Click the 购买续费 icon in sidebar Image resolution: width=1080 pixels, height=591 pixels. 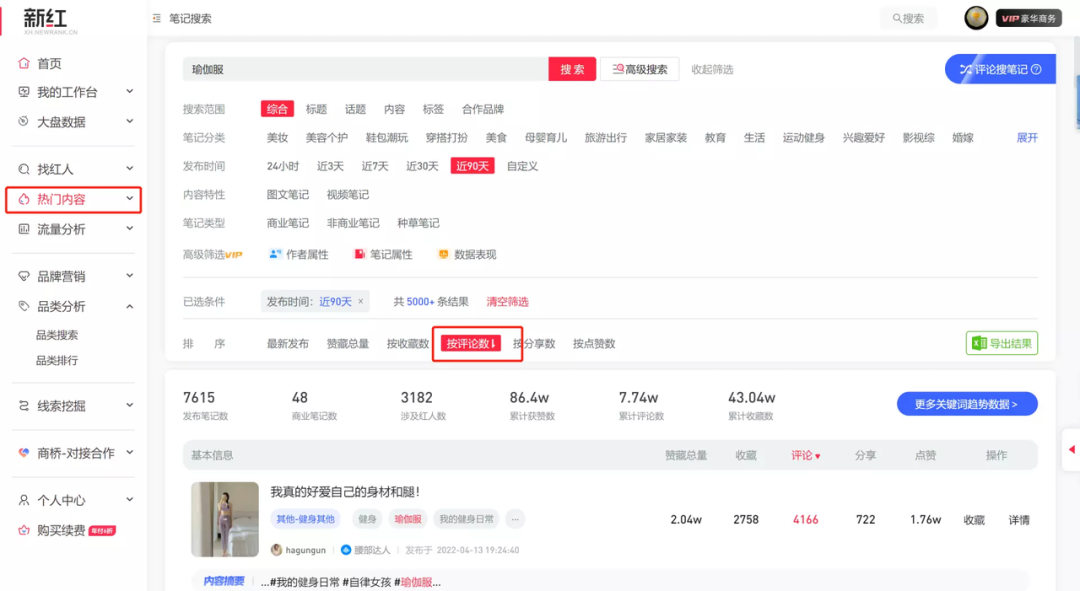[24, 530]
